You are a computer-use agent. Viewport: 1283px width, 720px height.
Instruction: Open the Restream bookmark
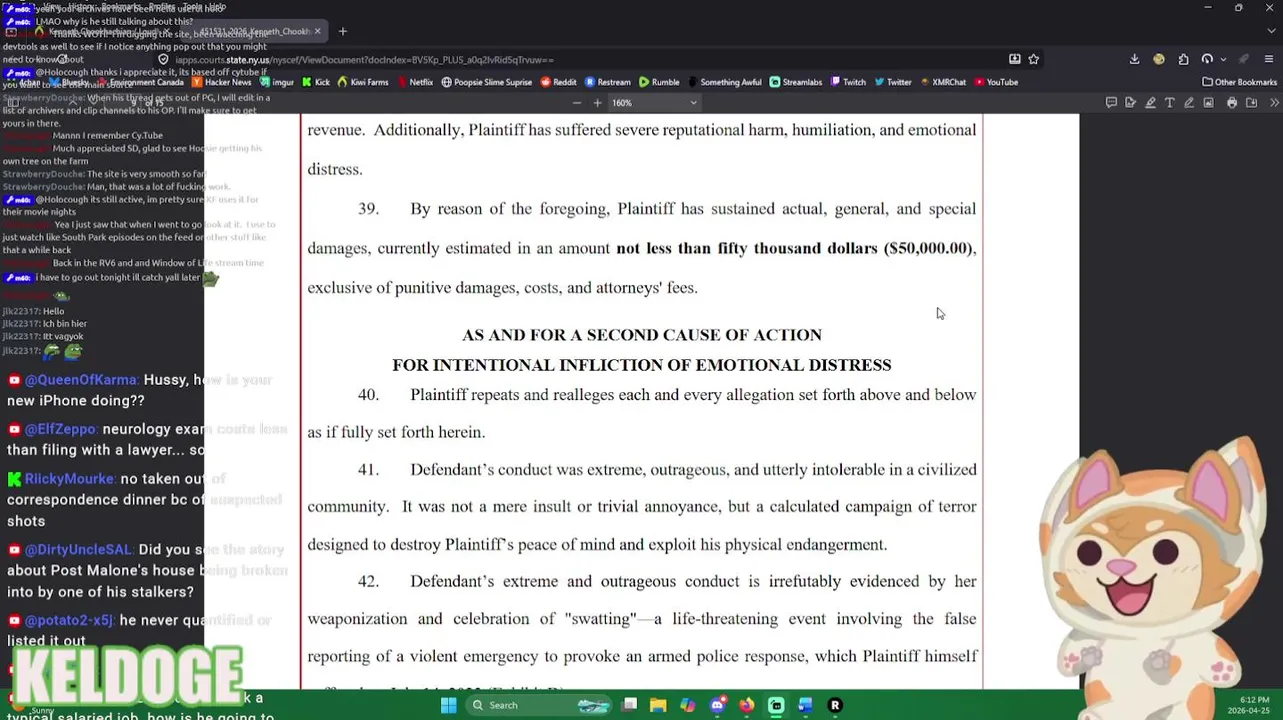point(608,82)
